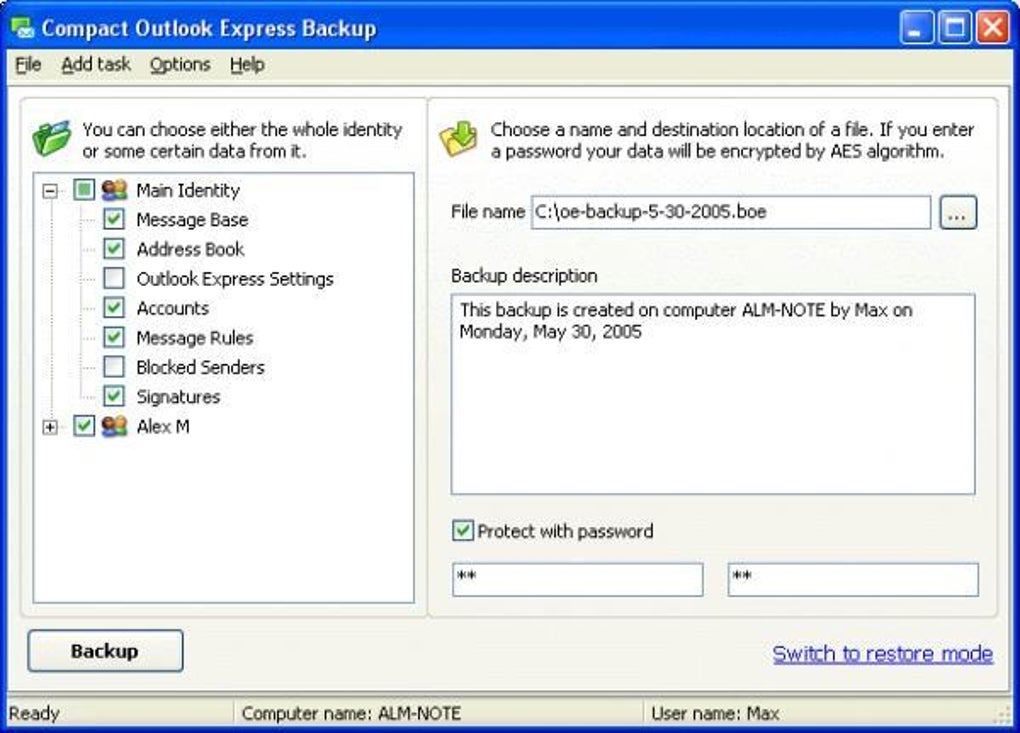Uncheck the Address Book checkbox
This screenshot has width=1020, height=733.
(x=114, y=248)
